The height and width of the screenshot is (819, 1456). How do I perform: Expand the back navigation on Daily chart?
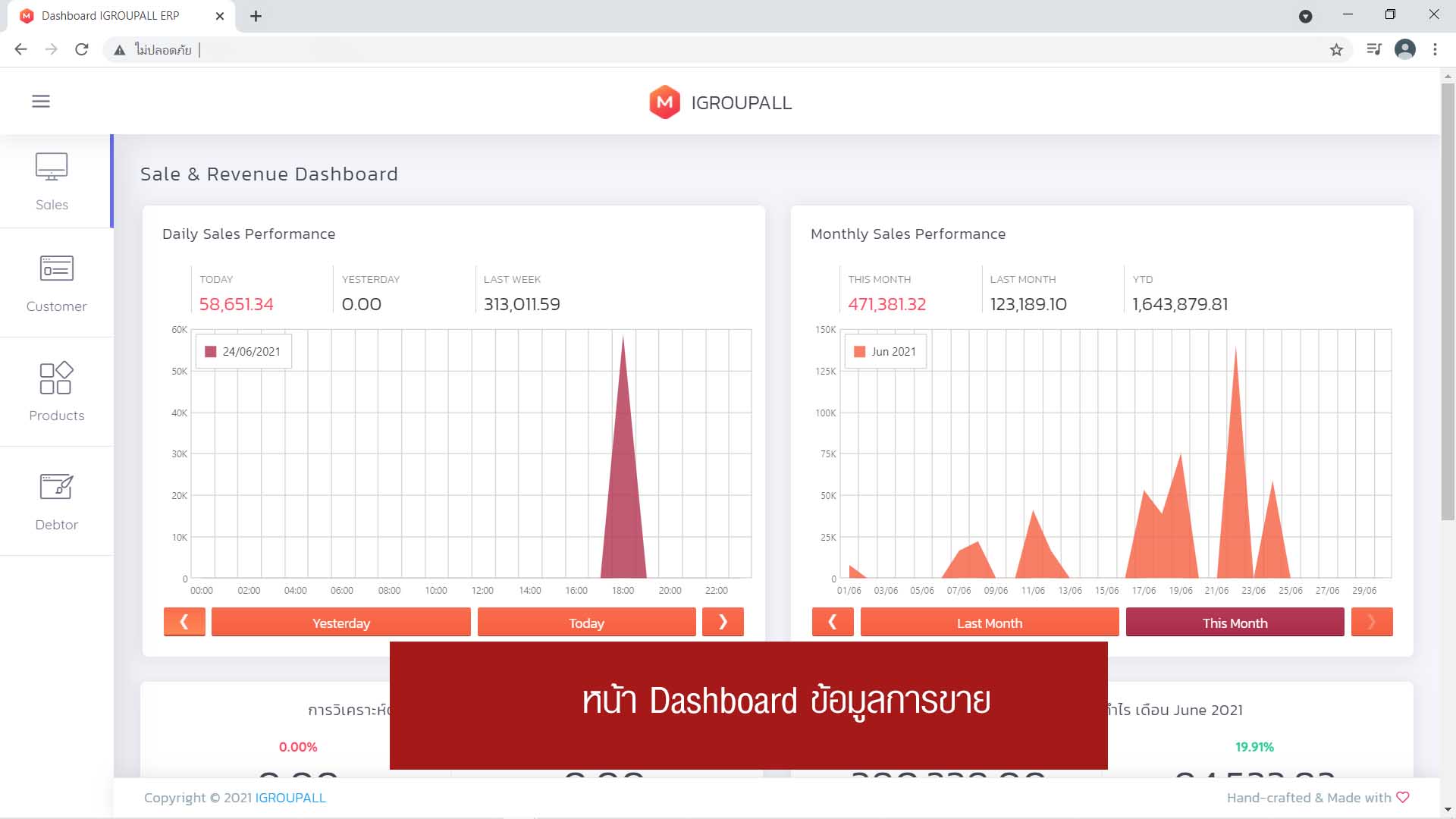coord(184,621)
